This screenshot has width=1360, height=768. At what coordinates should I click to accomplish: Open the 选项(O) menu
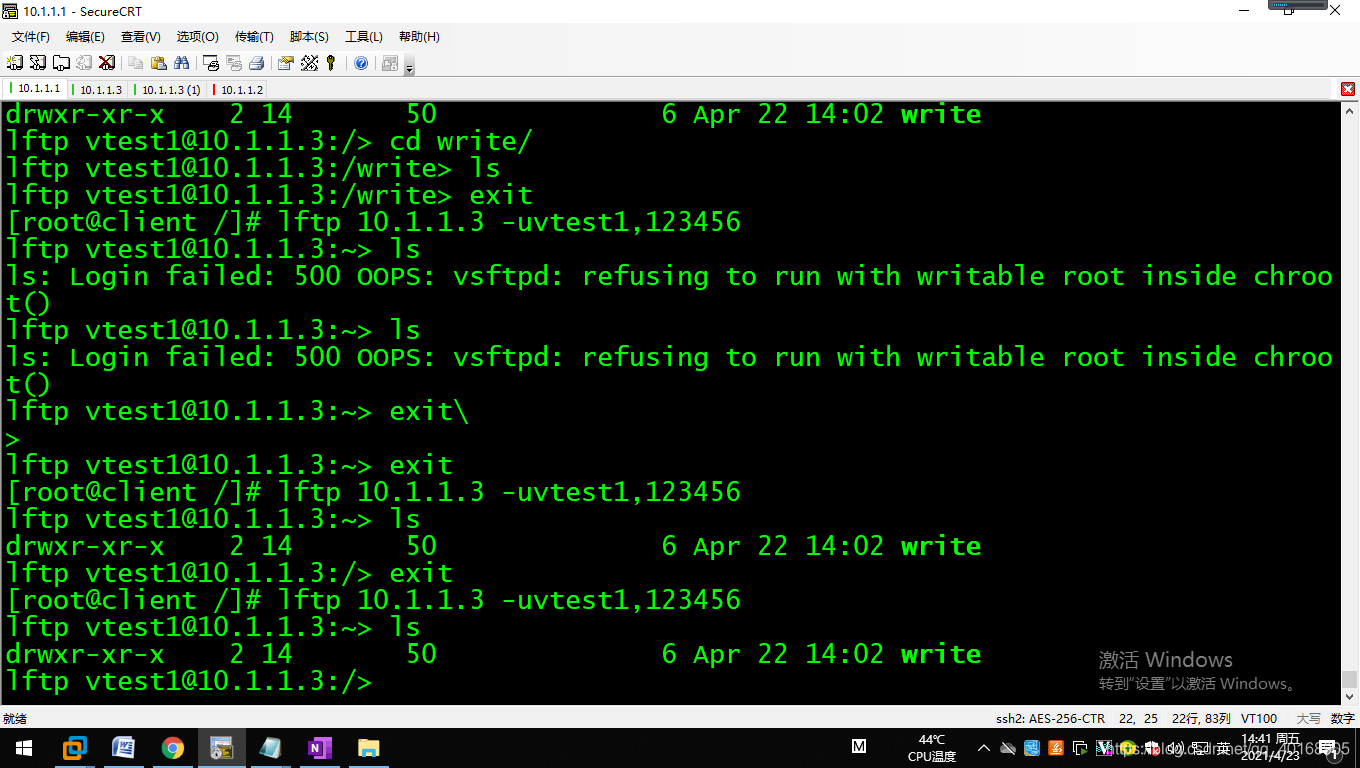coord(197,37)
